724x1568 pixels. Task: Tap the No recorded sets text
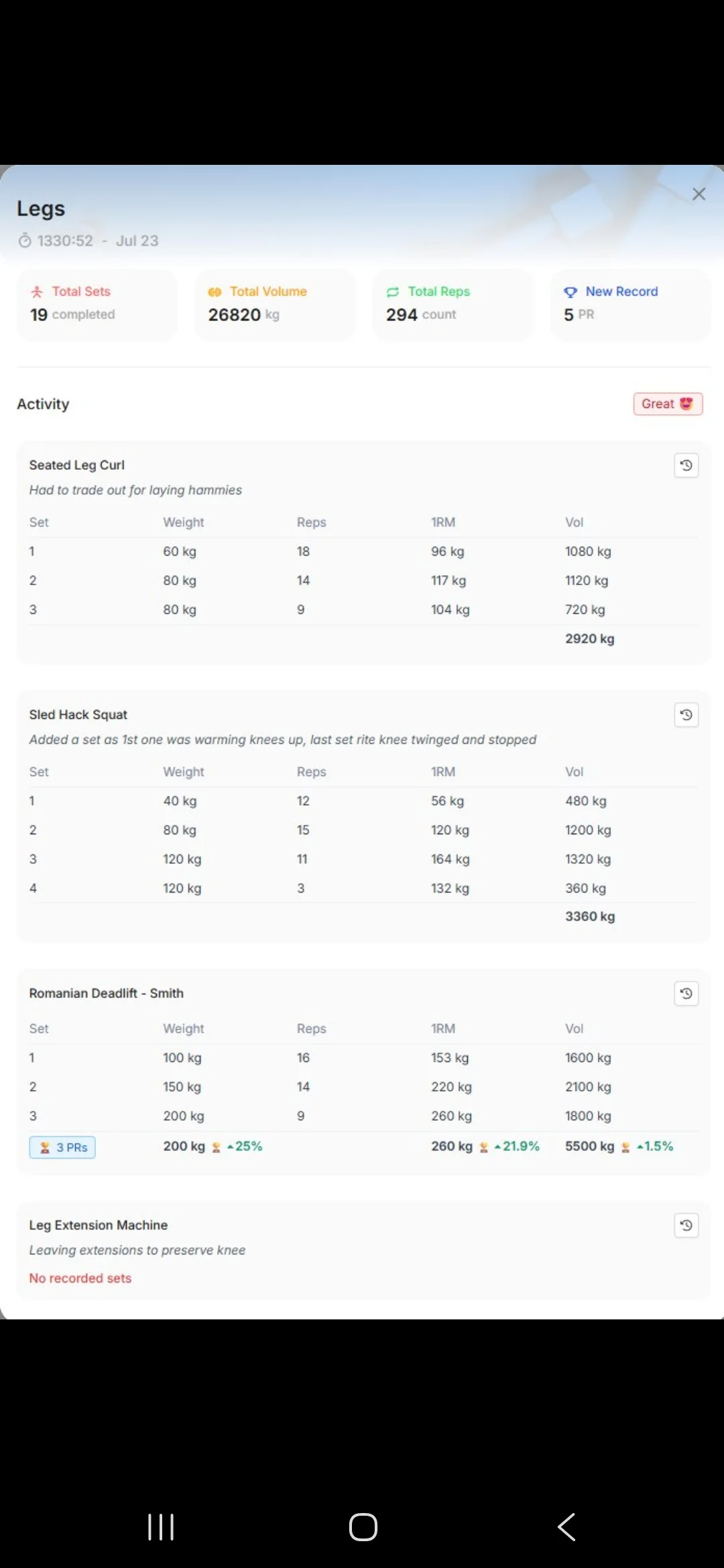[80, 1278]
